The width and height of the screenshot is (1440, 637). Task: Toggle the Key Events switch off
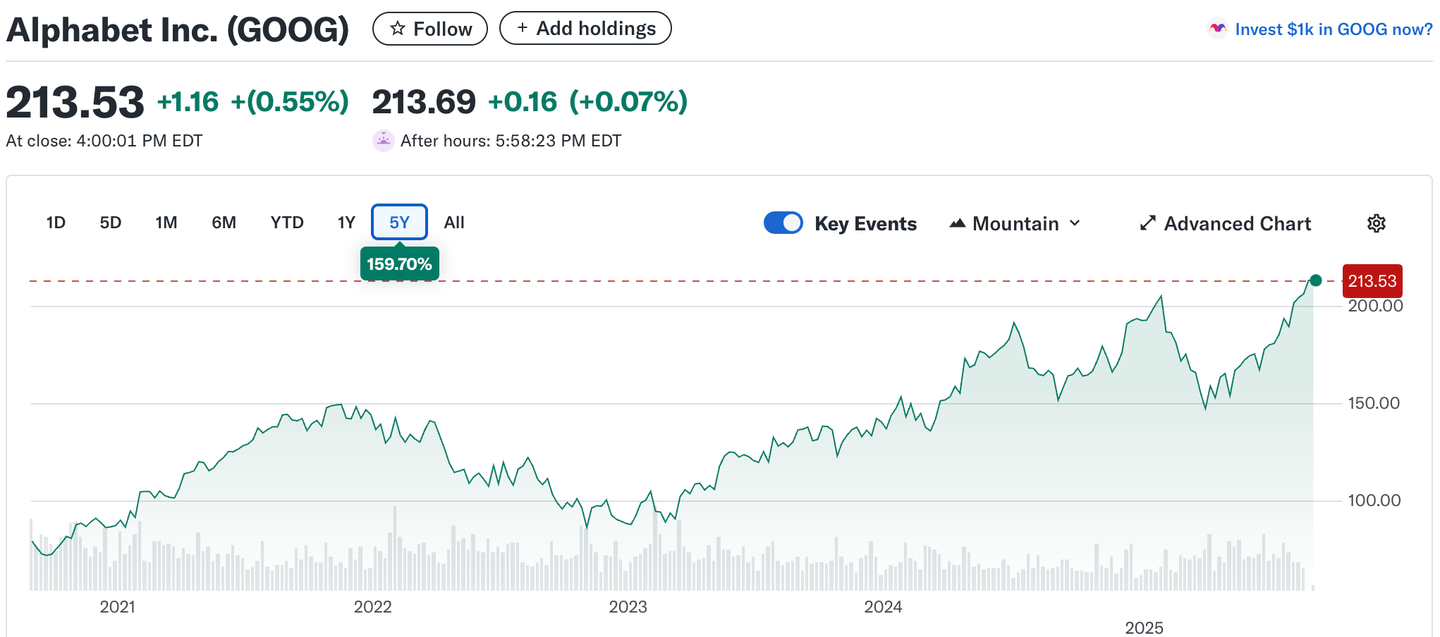tap(783, 223)
